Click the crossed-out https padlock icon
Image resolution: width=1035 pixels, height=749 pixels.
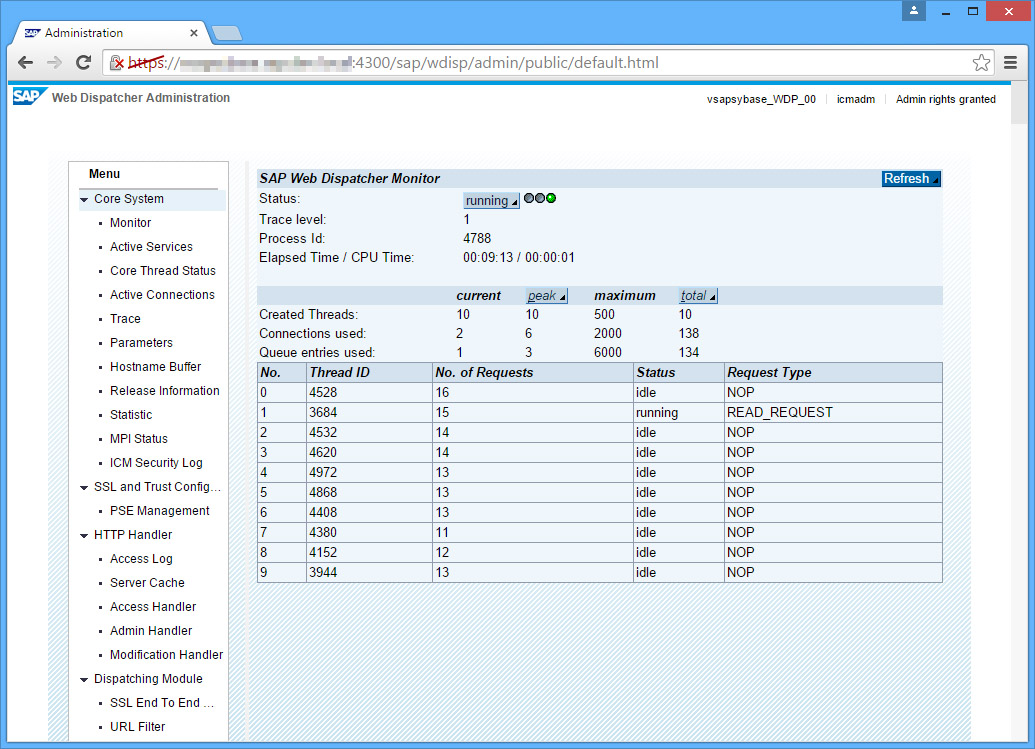(115, 62)
